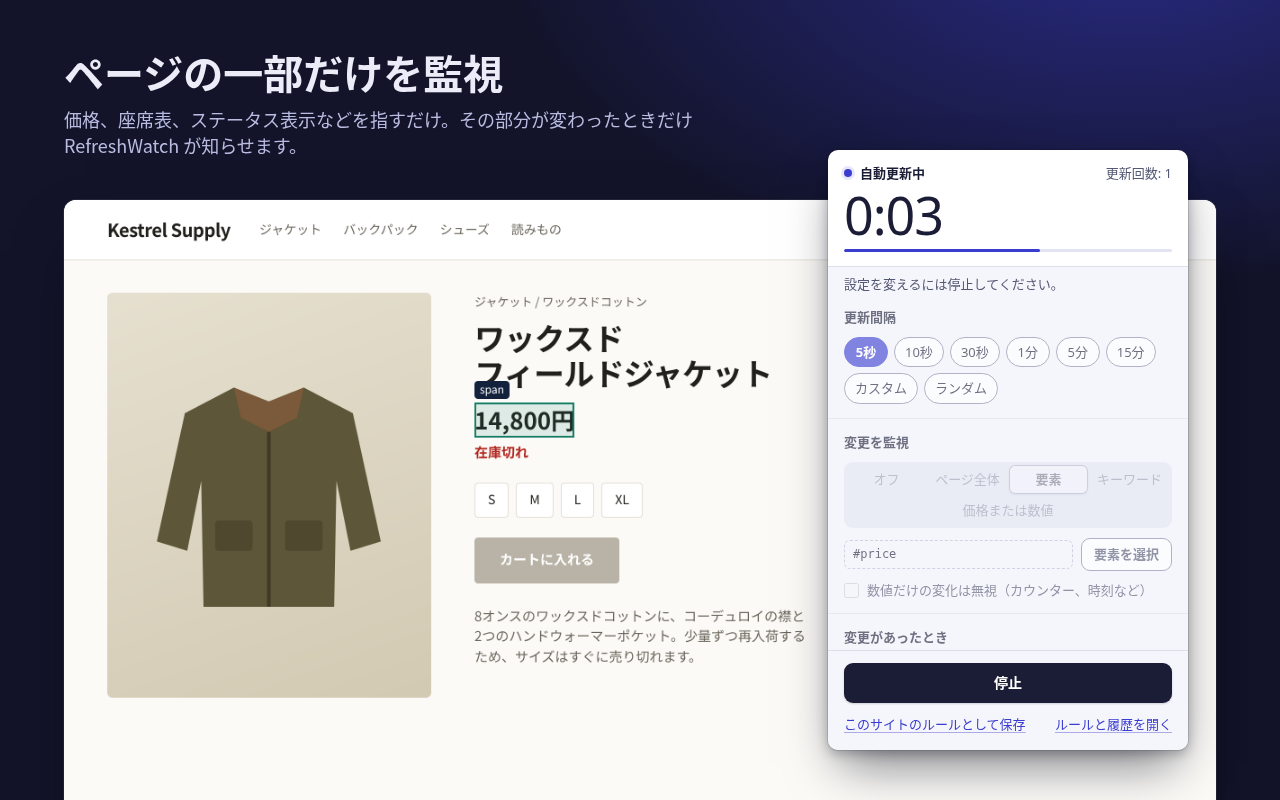Click the jacket product image
This screenshot has width=1280, height=800.
coord(269,495)
